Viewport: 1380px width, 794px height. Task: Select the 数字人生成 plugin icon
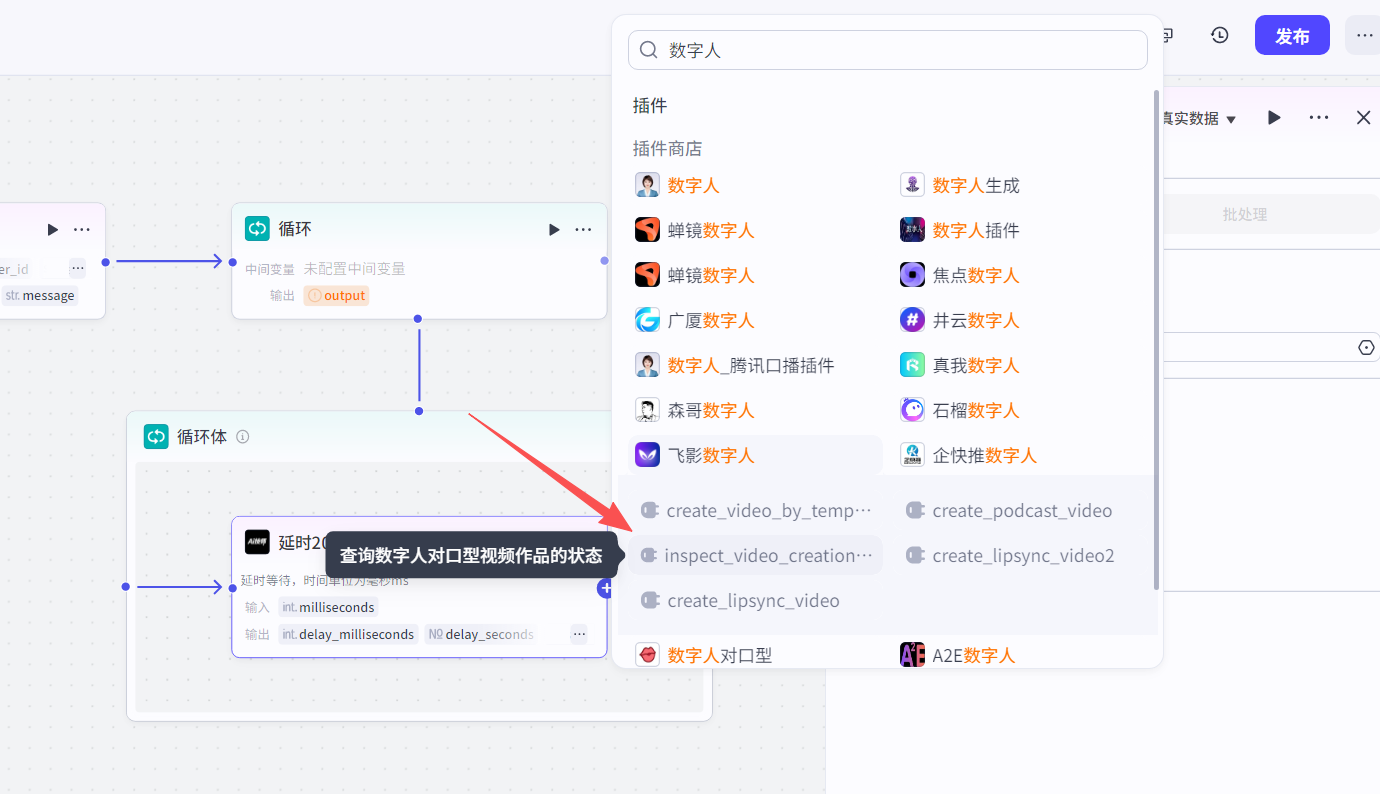[912, 185]
